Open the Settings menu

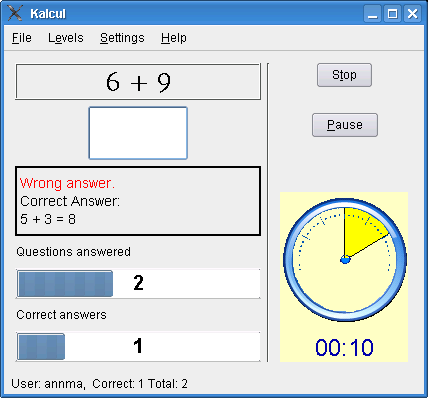point(122,38)
